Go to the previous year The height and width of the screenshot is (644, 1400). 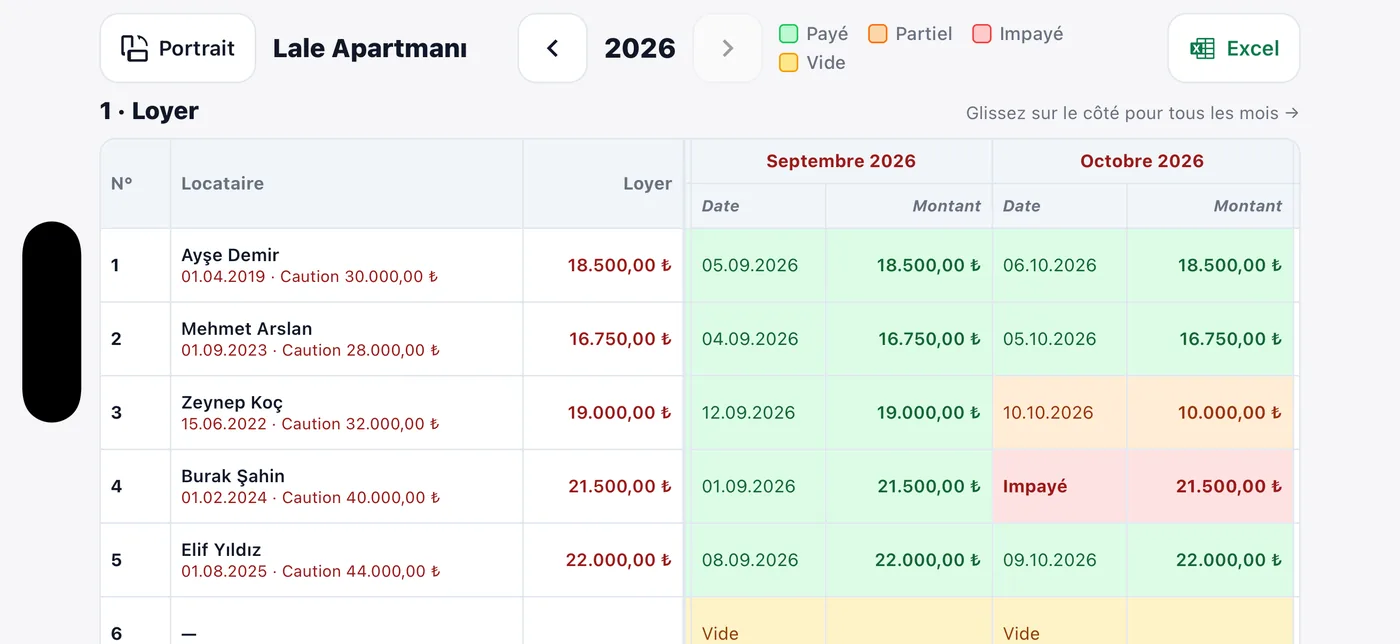tap(552, 48)
